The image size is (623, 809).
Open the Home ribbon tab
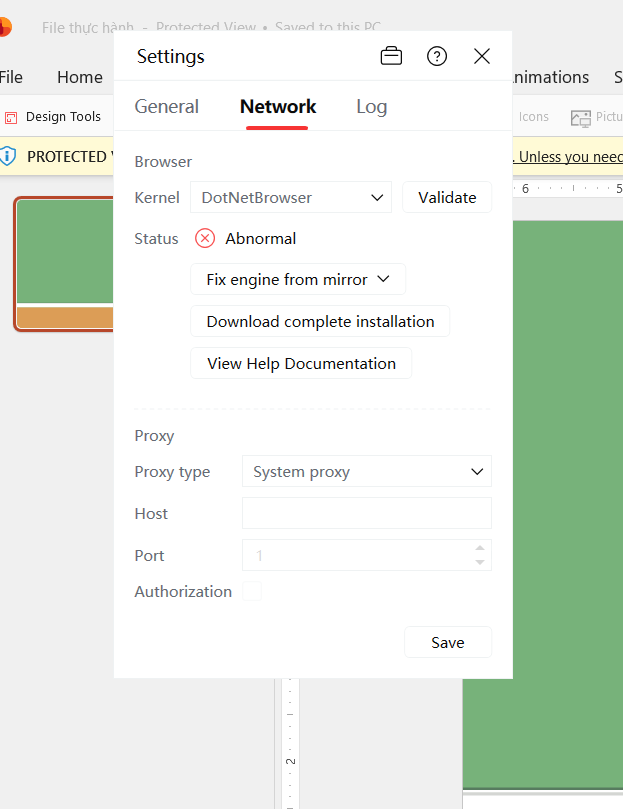click(x=79, y=77)
